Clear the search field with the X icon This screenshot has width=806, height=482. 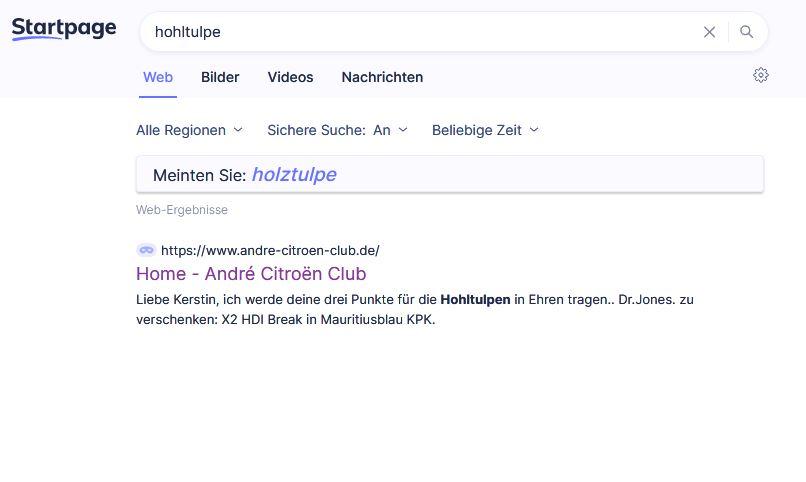[709, 32]
